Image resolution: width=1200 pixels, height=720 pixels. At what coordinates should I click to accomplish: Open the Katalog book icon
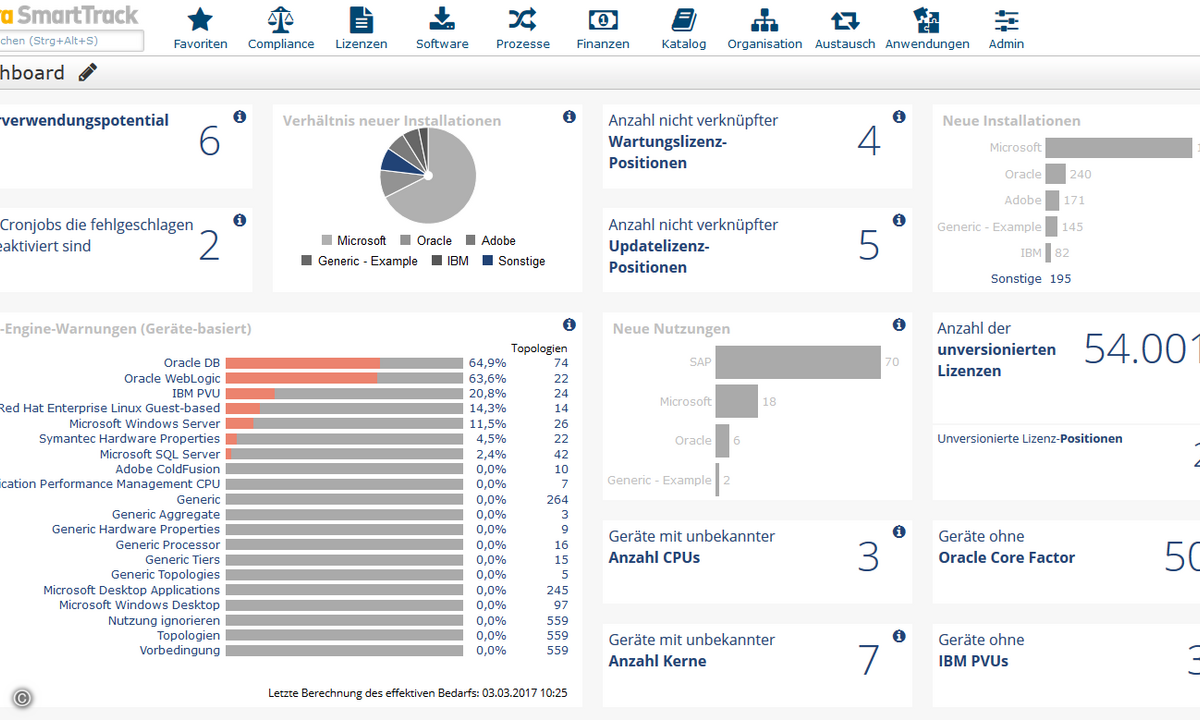[x=684, y=19]
